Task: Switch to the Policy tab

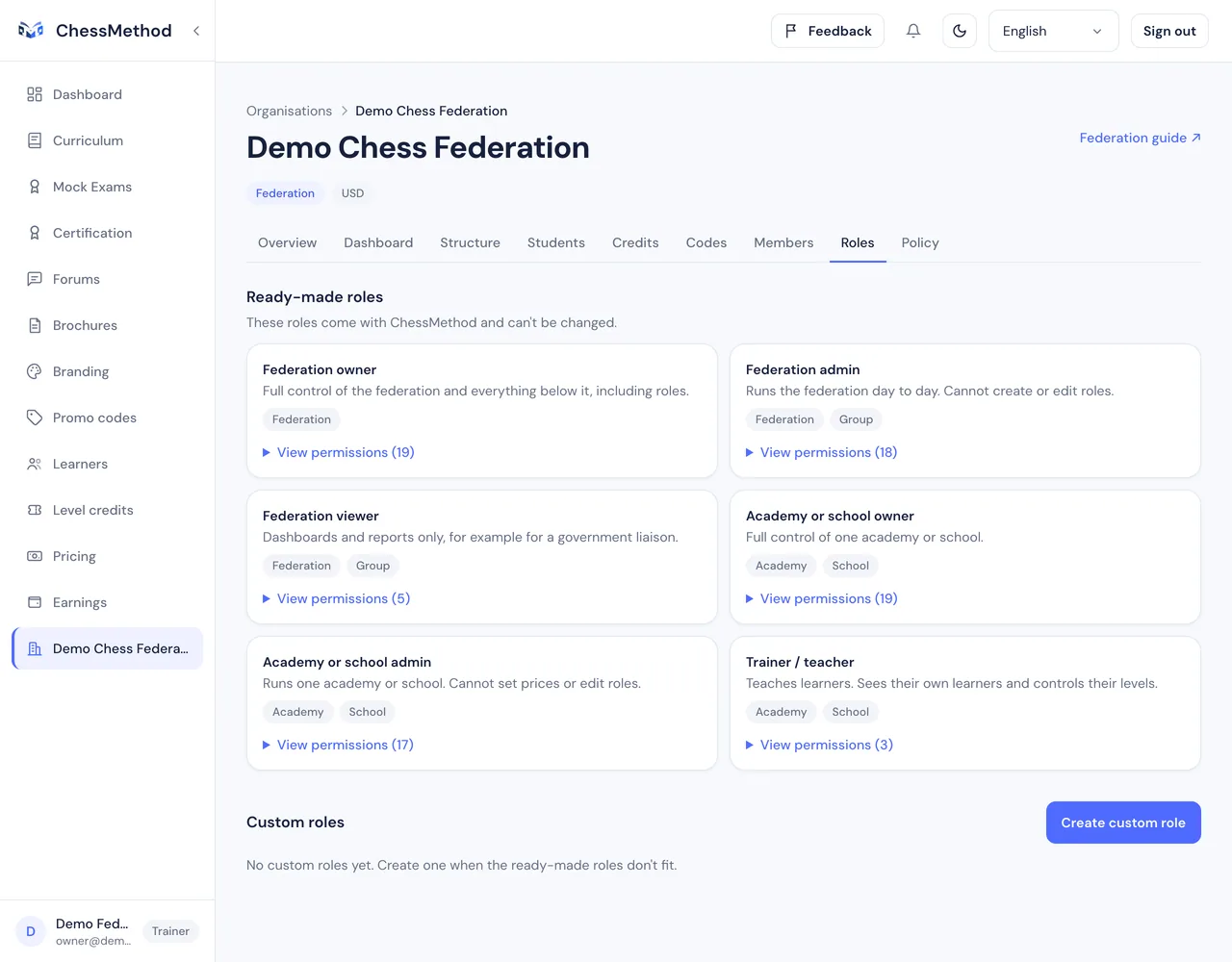Action: click(x=920, y=242)
